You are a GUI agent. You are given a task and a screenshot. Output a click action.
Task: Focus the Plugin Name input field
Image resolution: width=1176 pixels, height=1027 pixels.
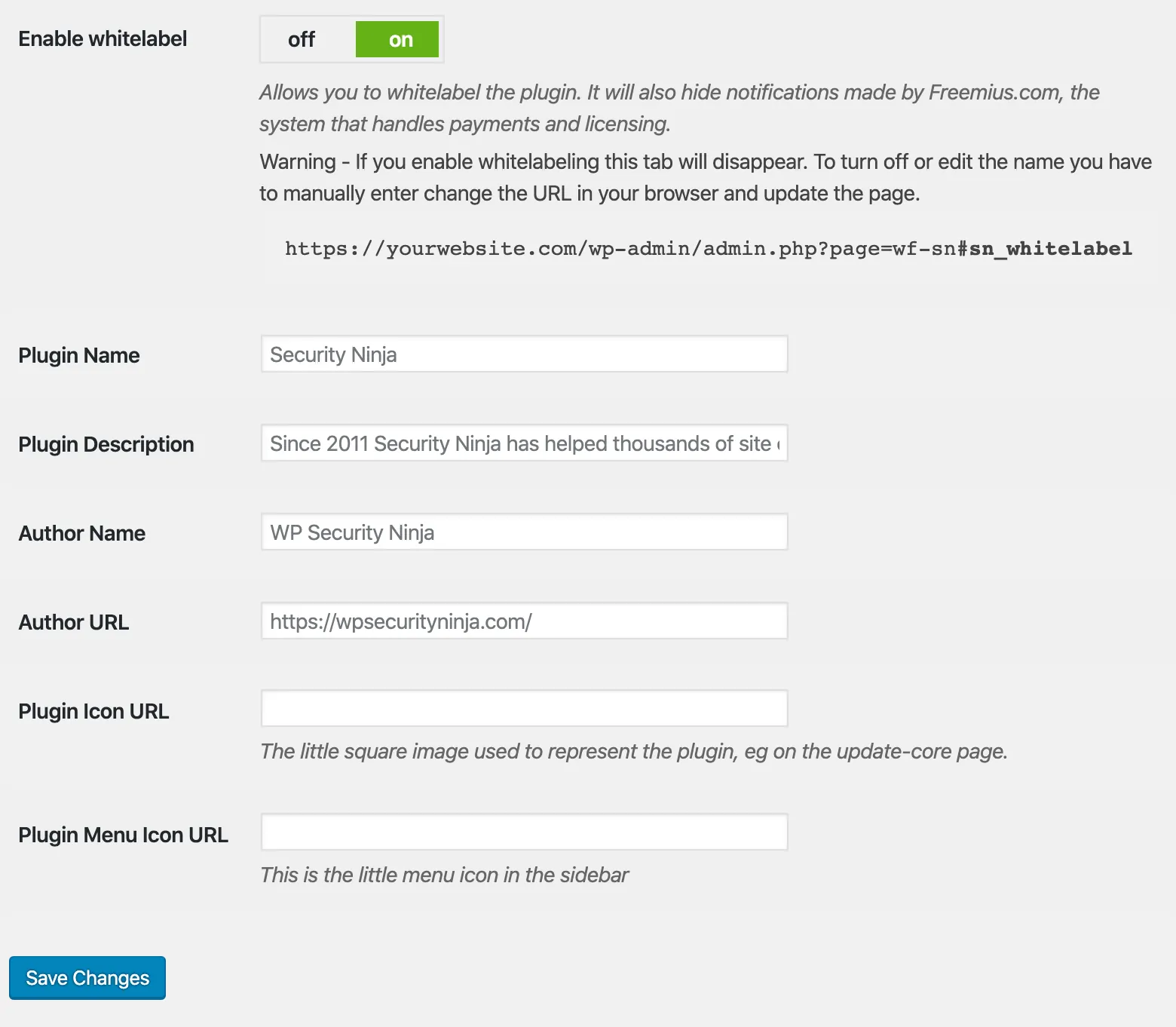click(x=524, y=354)
